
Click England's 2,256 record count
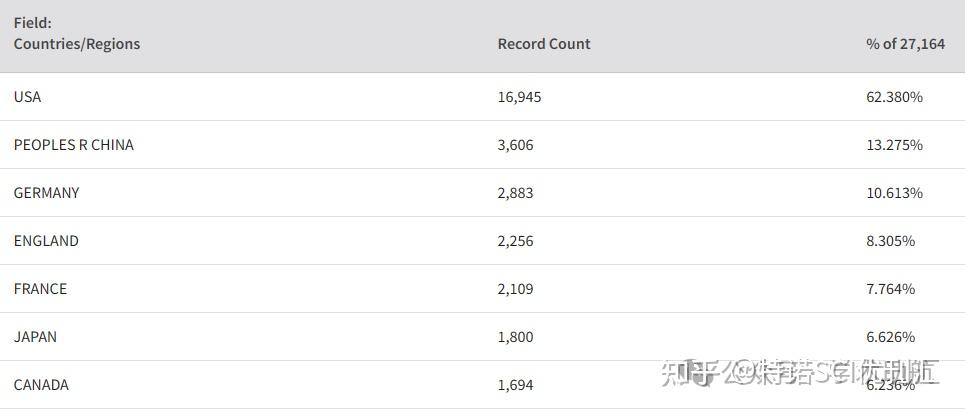[x=515, y=241]
